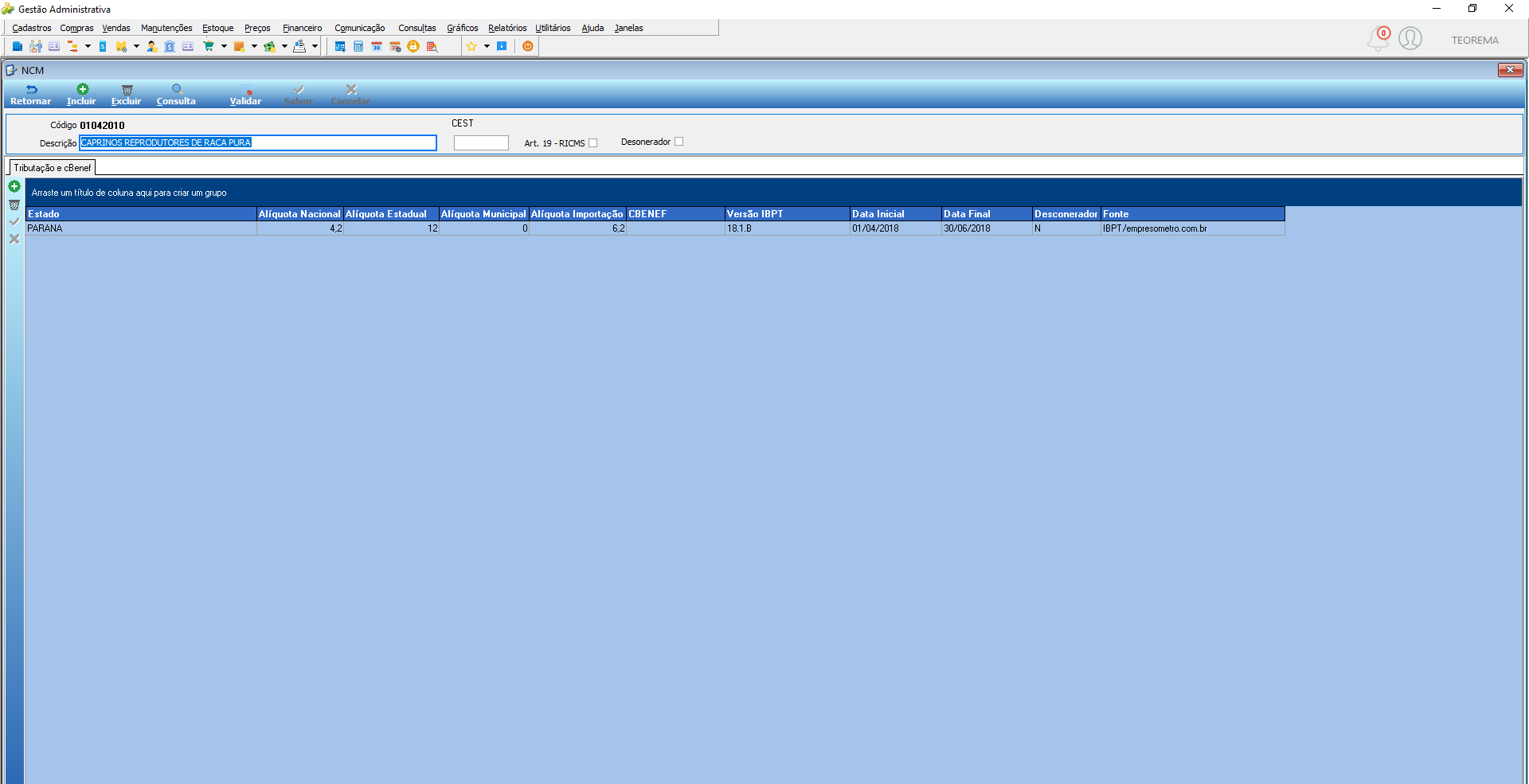Open the orange padlock icon
This screenshot has height=784, width=1529.
pyautogui.click(x=413, y=46)
